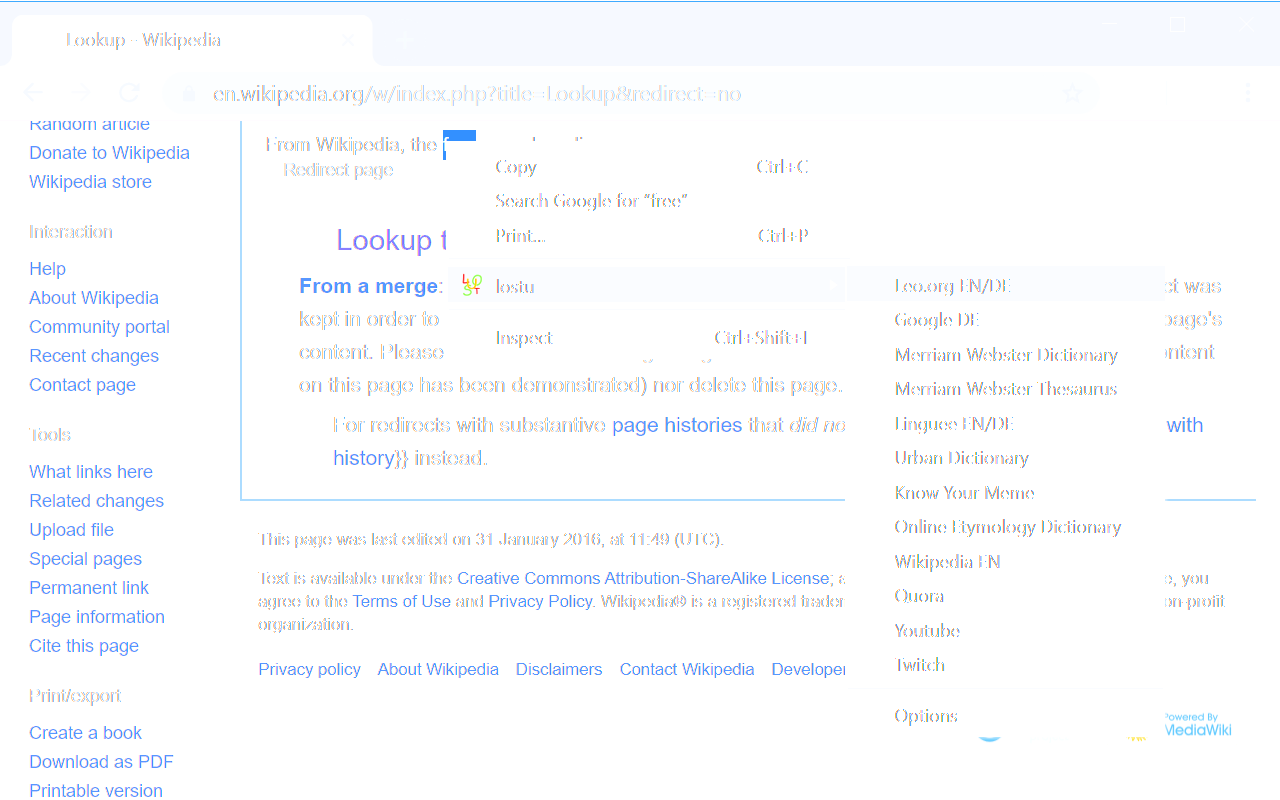Click the Powered By MediaWiki badge
Viewport: 1280px width, 800px height.
point(1196,725)
